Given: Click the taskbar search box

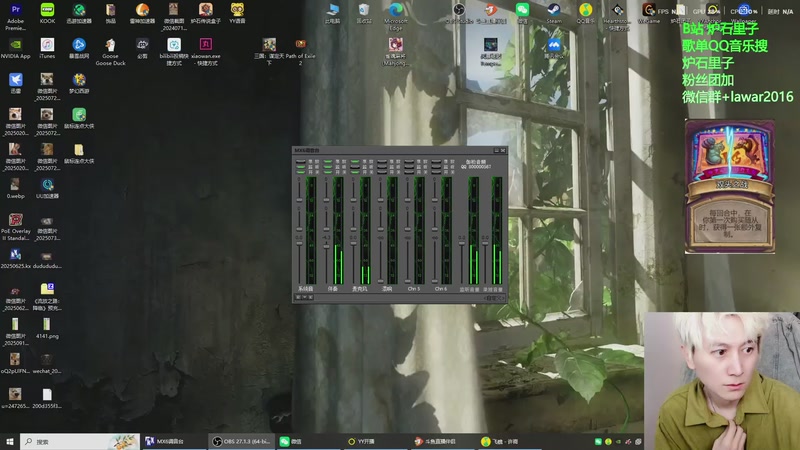Looking at the screenshot, I should [80, 441].
